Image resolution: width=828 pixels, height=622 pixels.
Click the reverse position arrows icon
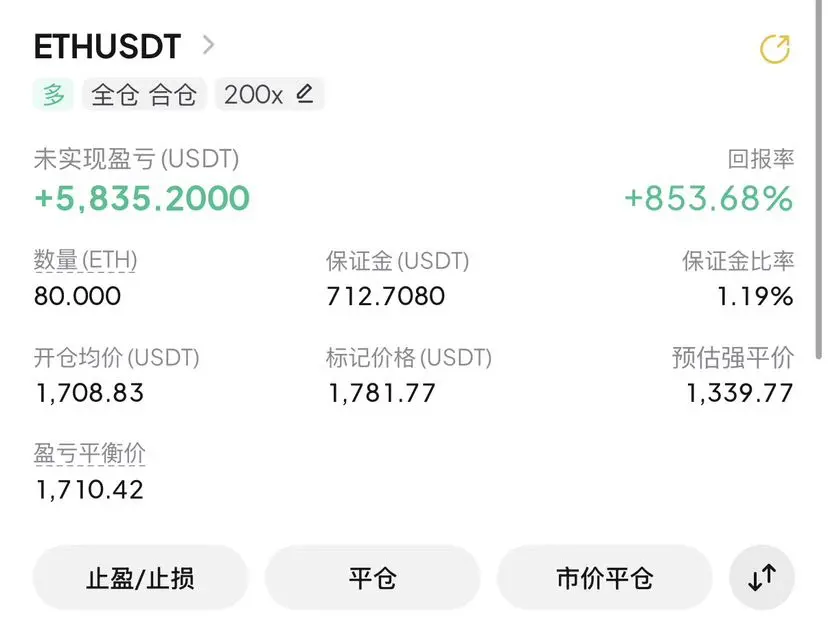pos(761,577)
